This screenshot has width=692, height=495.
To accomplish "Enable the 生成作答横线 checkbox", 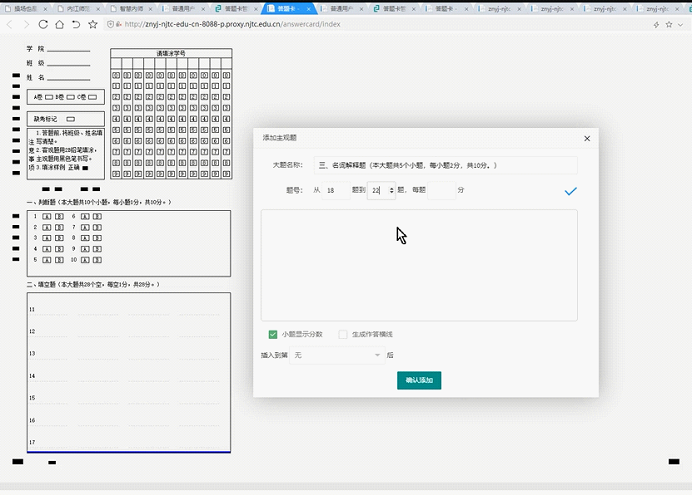I will coord(343,334).
